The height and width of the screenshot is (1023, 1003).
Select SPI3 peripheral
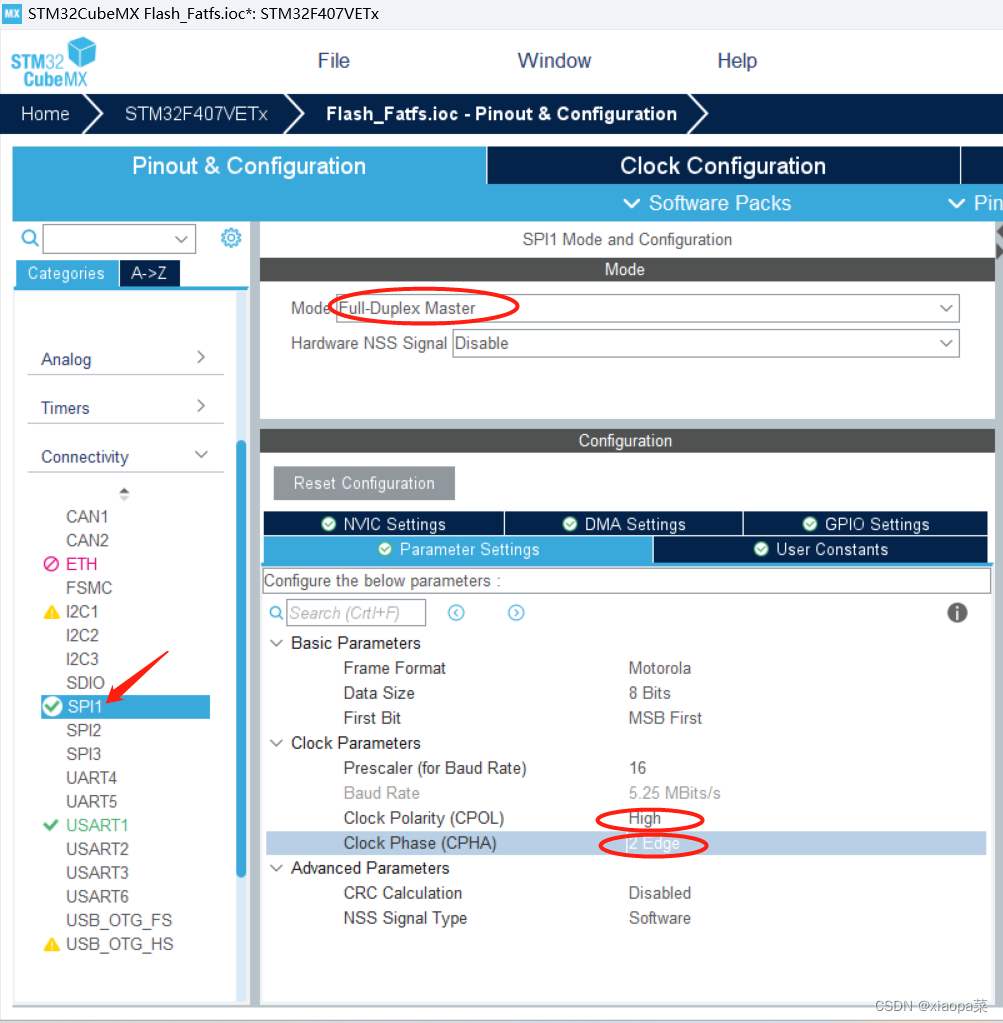click(84, 754)
